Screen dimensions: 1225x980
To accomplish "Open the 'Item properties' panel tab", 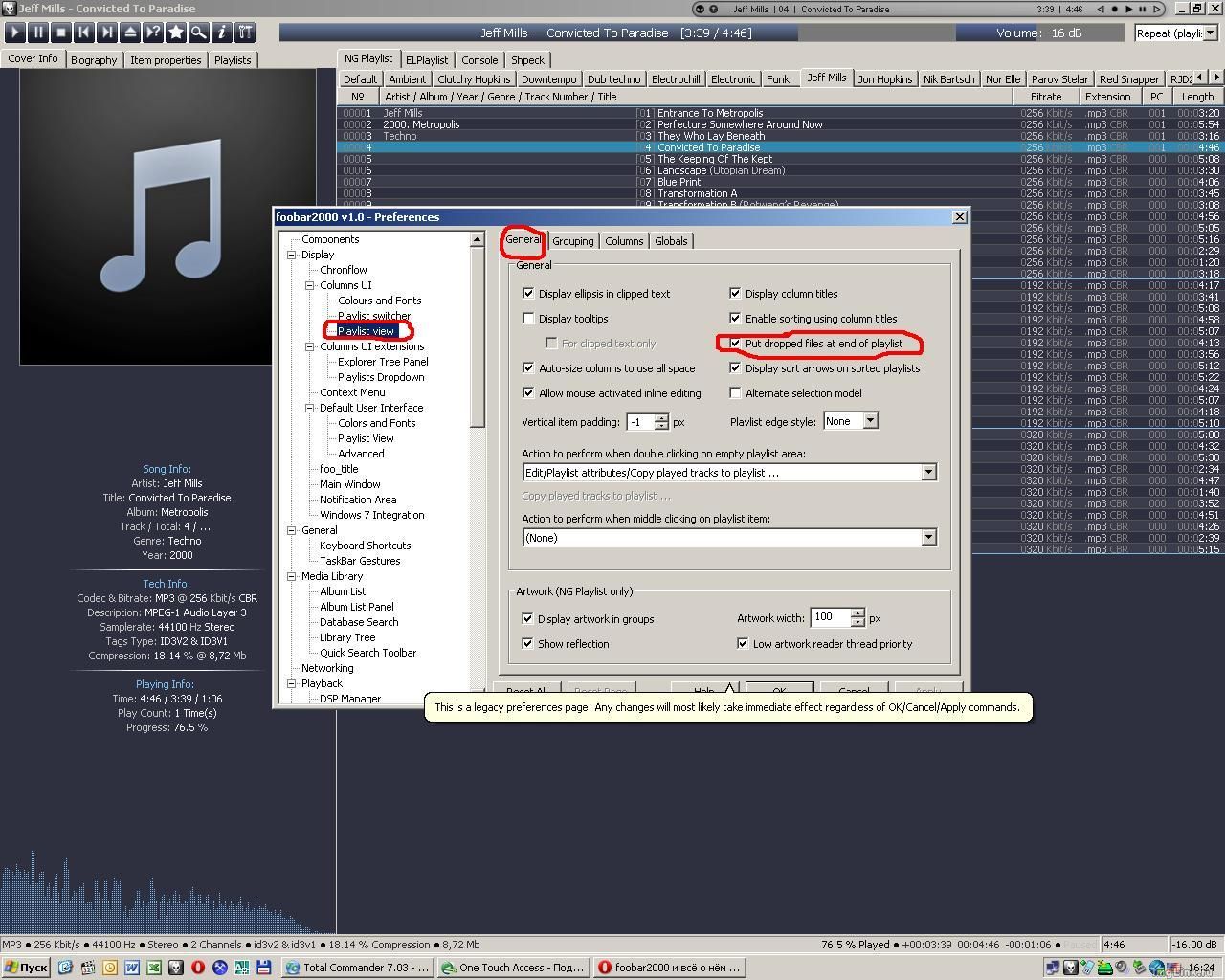I will tap(166, 59).
